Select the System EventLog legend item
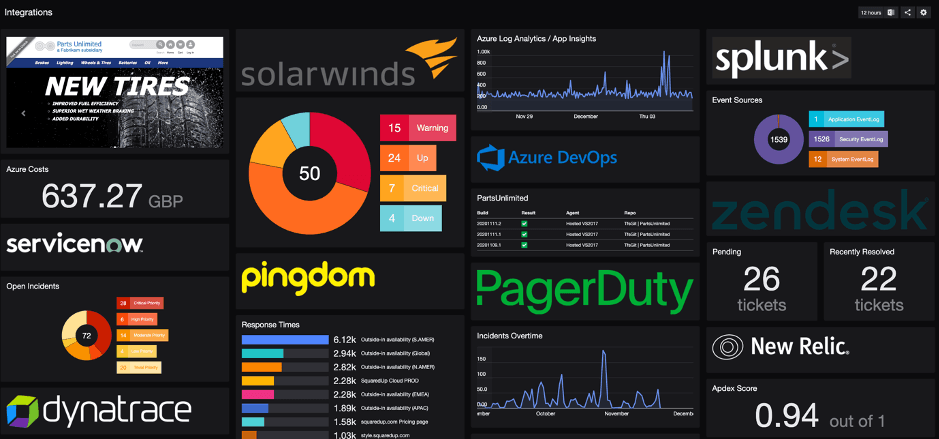Viewport: 939px width, 439px height. coord(843,159)
